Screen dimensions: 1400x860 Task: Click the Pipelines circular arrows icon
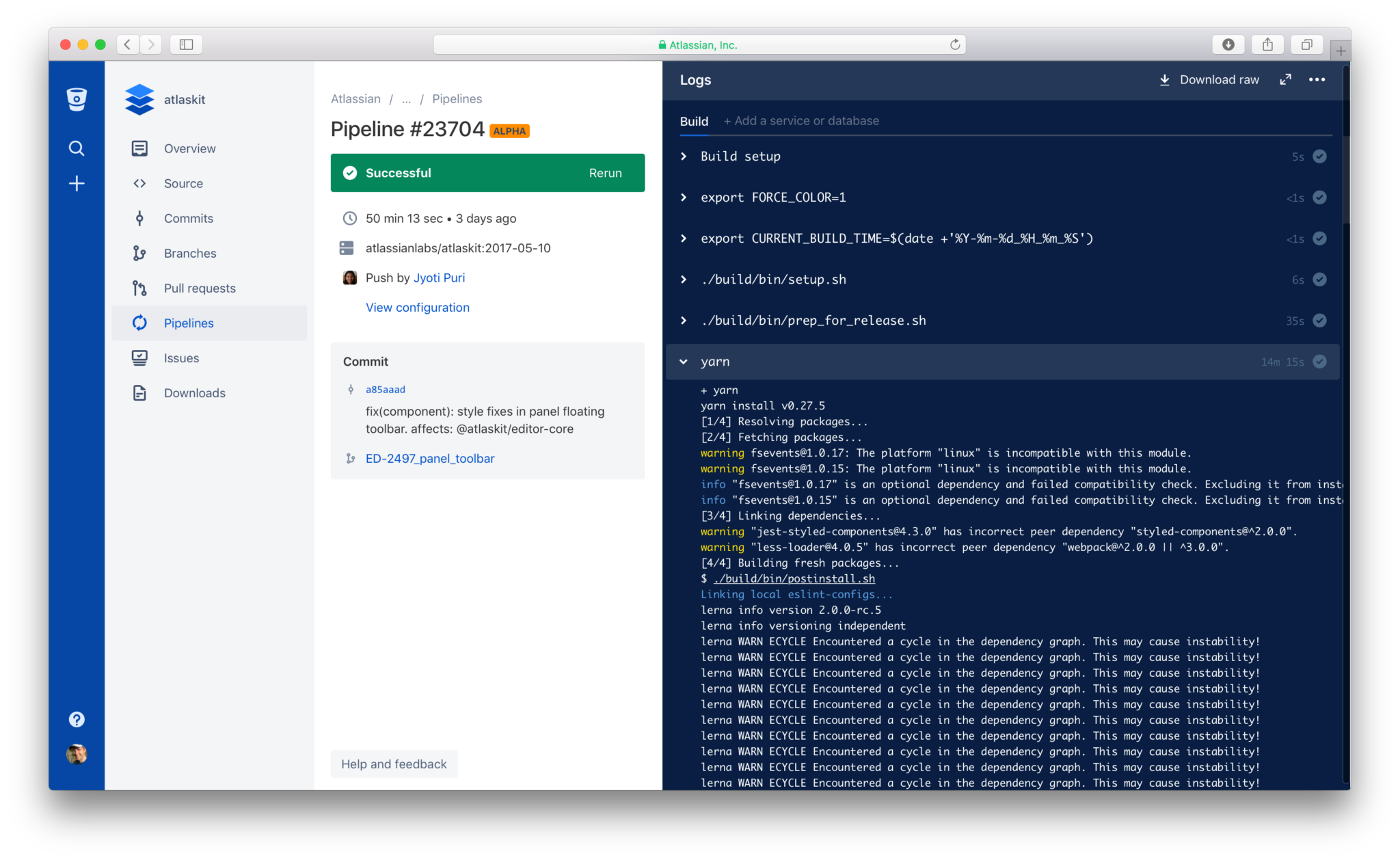pos(139,323)
